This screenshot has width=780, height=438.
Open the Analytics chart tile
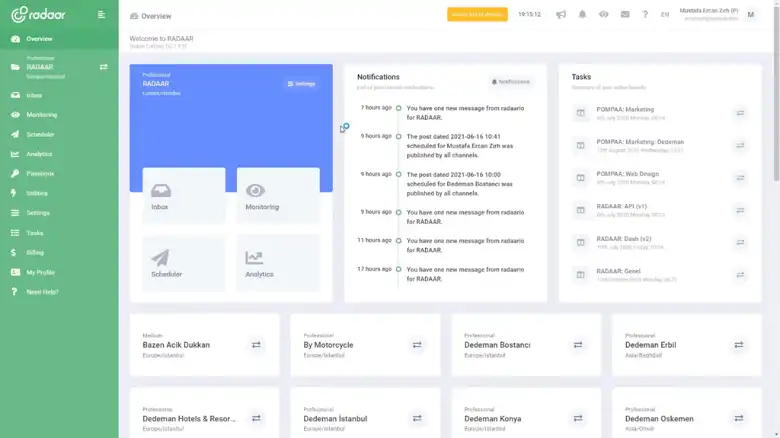click(277, 262)
